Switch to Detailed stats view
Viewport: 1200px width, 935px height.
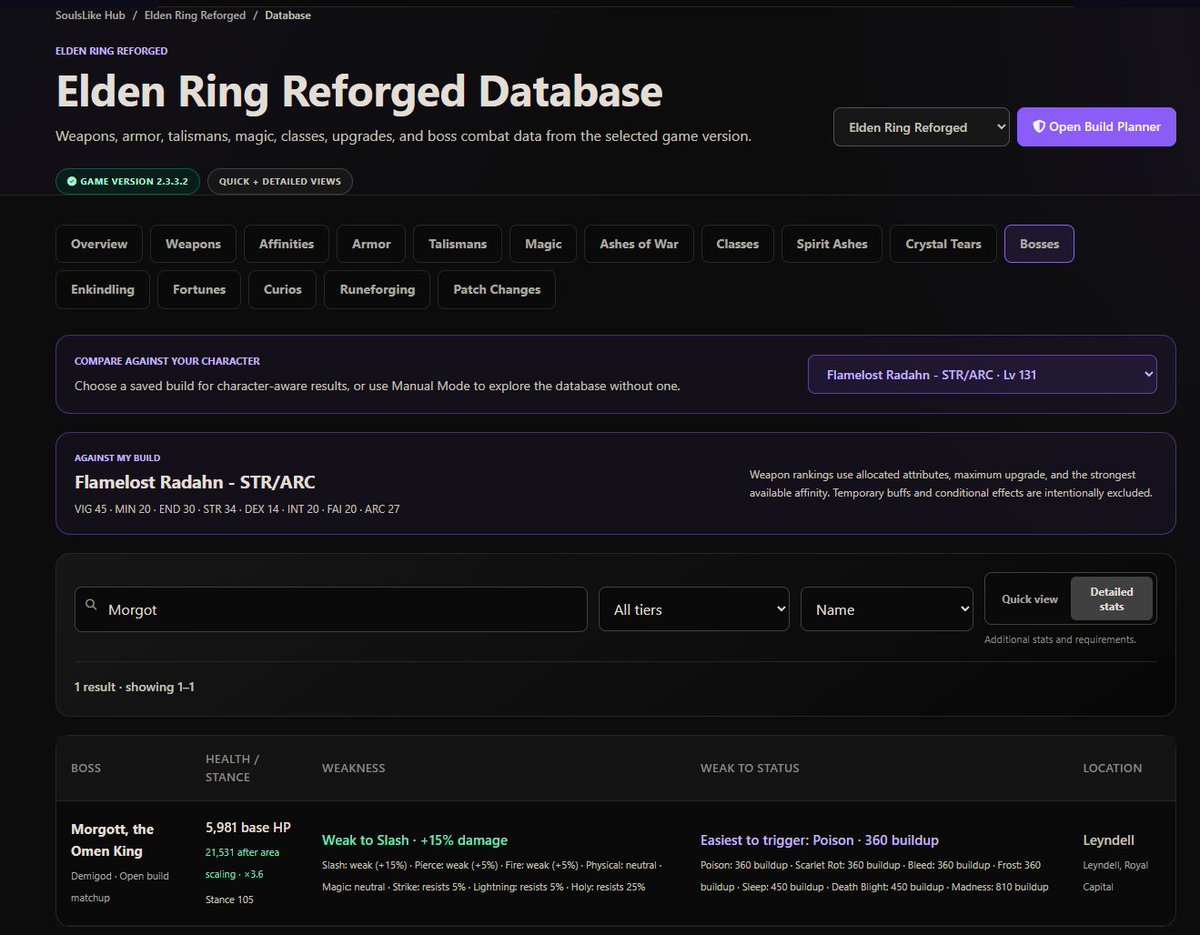[x=1111, y=599]
